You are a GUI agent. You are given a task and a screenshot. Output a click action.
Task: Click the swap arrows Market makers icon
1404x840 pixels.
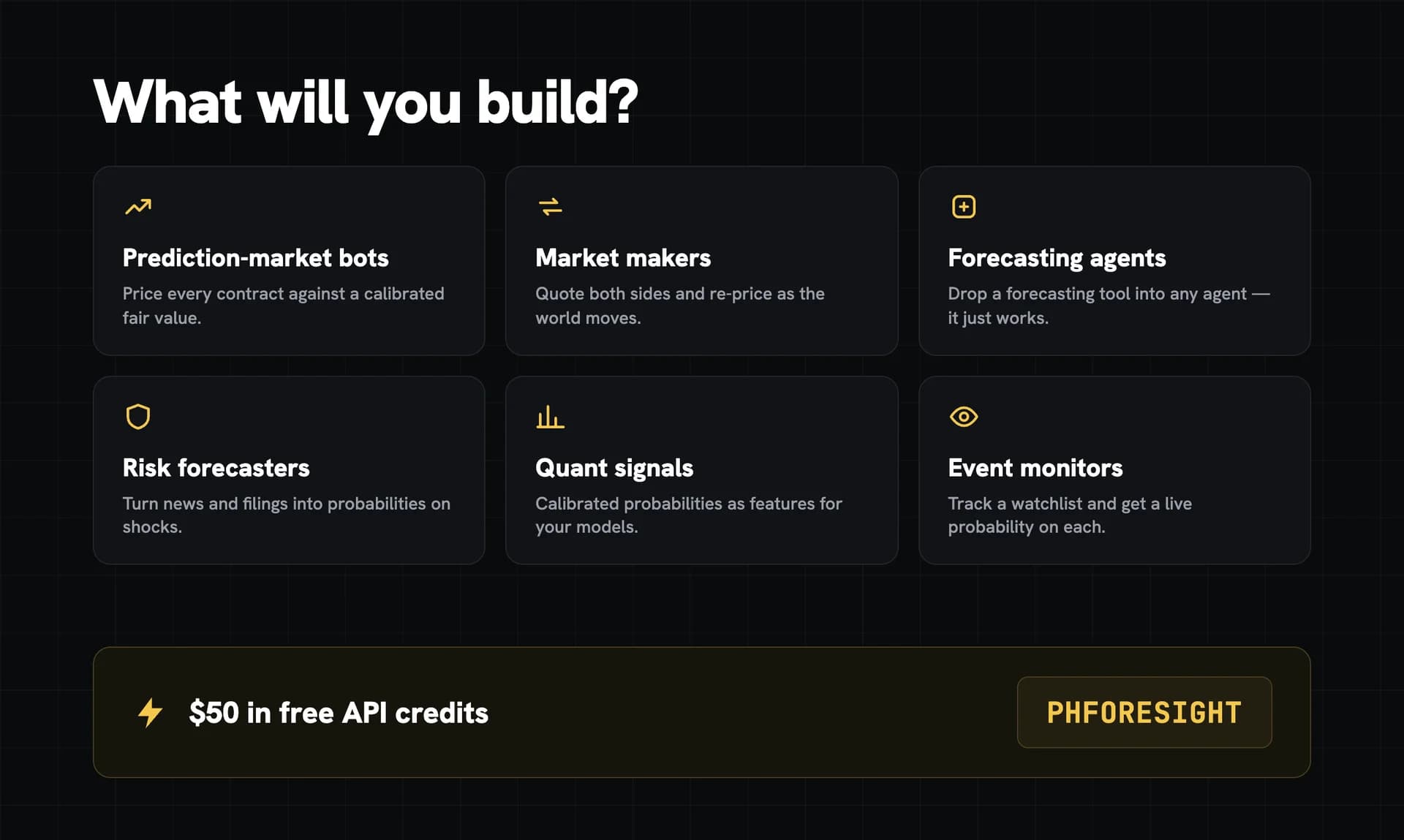tap(550, 207)
